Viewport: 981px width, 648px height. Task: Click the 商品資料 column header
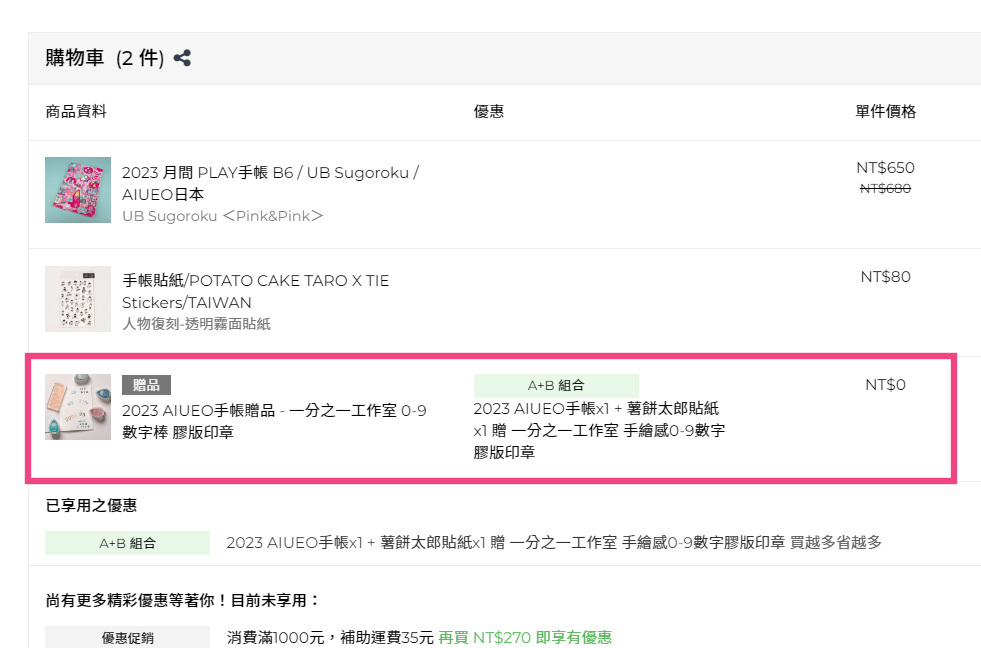(76, 112)
